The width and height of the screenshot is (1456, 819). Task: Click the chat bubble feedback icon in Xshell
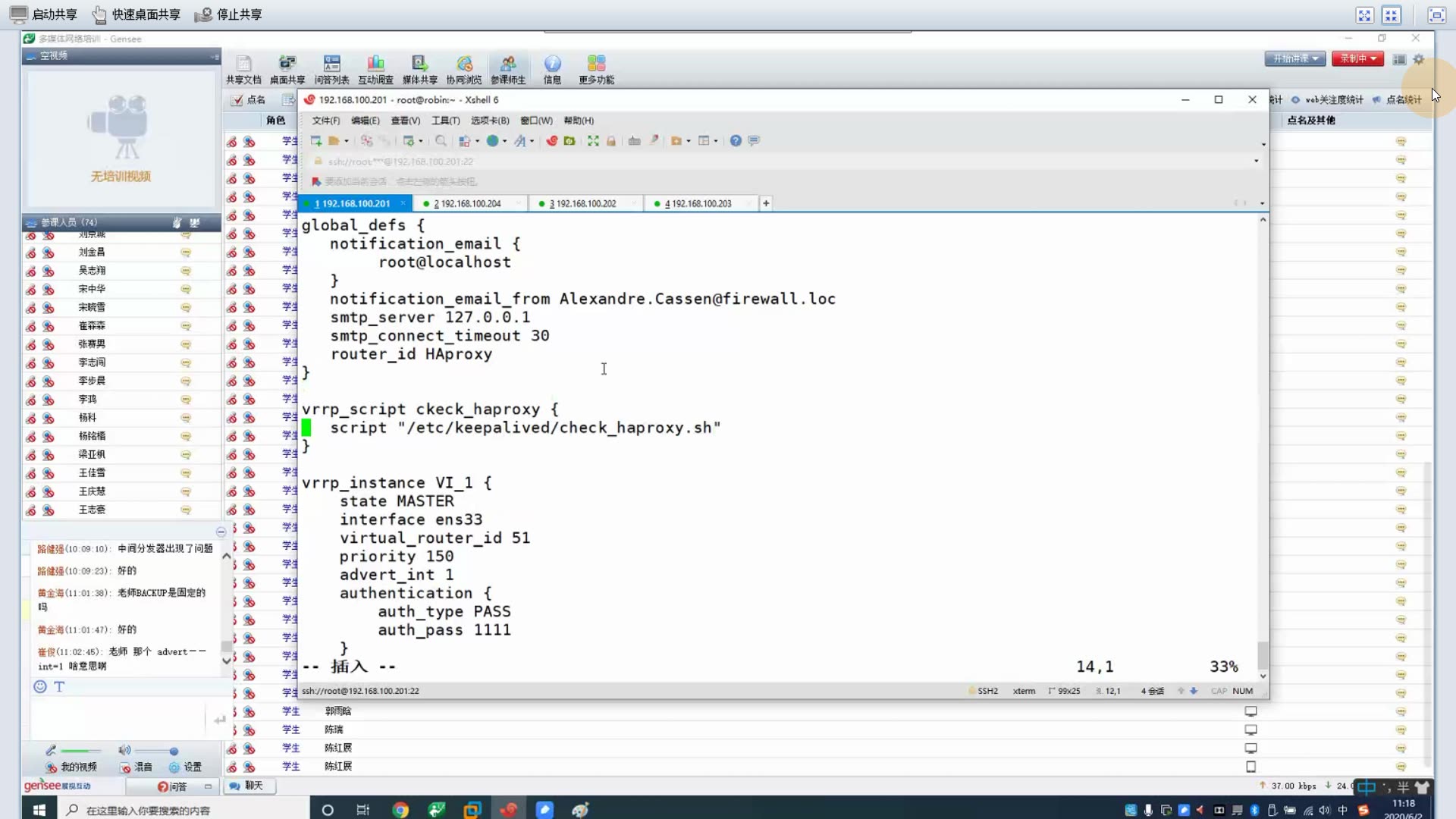pos(754,141)
